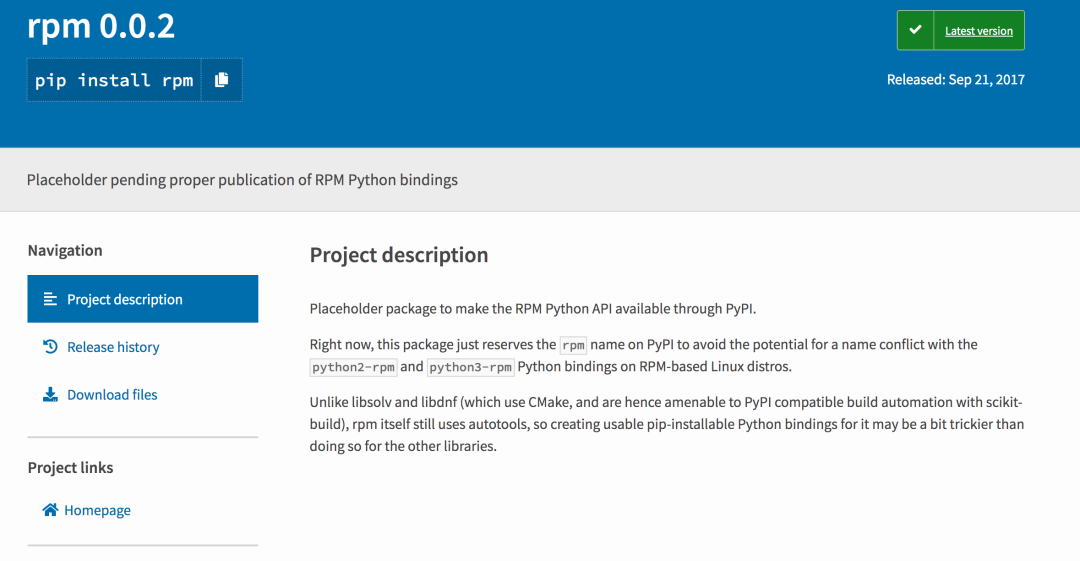Click the Download files arrow icon
Viewport: 1080px width, 561px height.
[50, 395]
